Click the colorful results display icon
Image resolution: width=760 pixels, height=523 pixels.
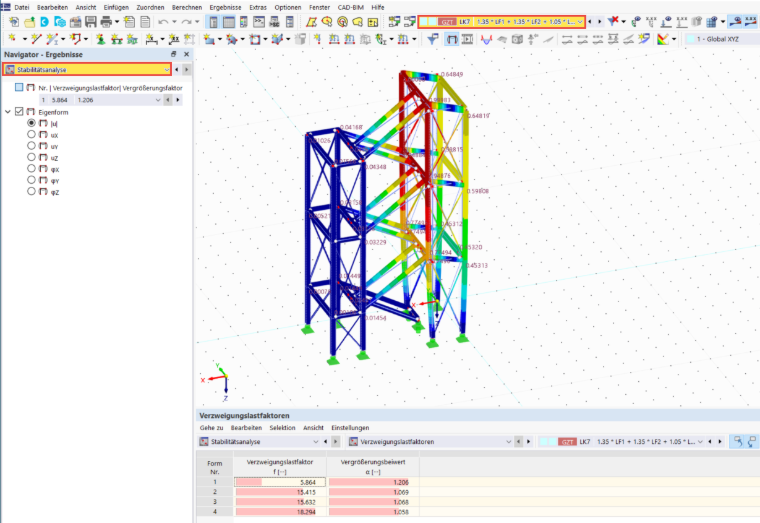coord(663,39)
